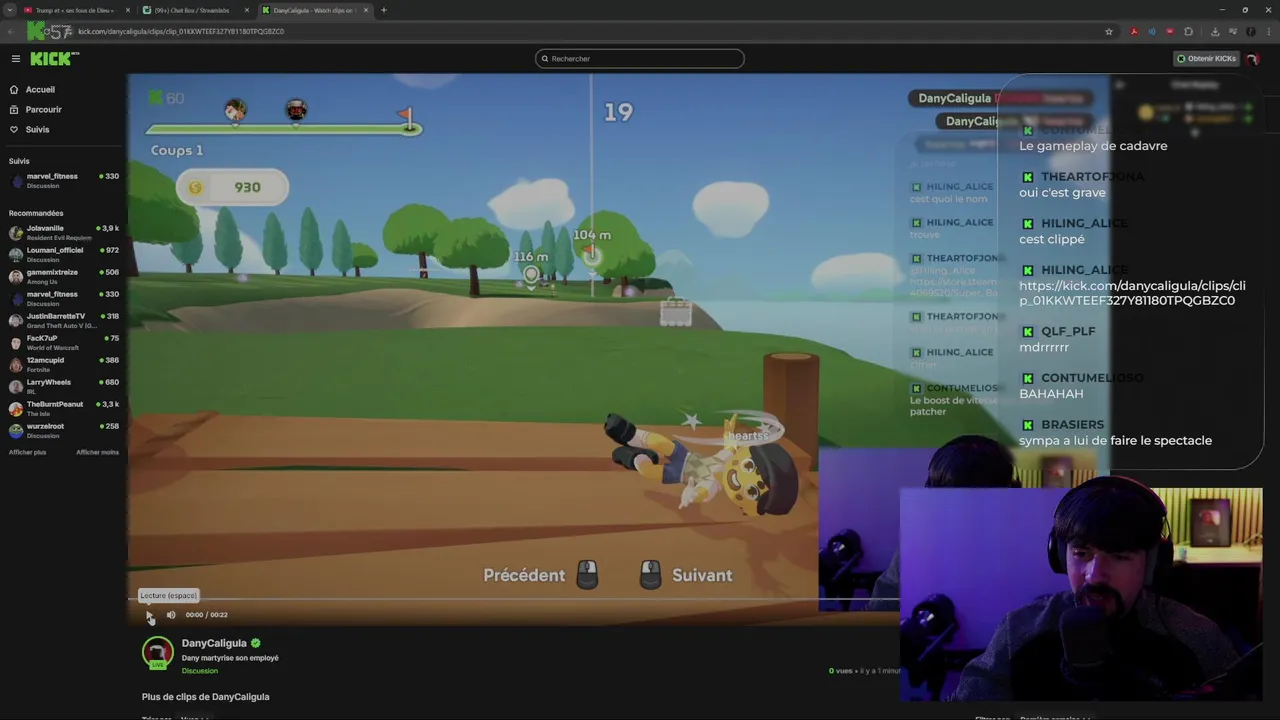Click the Discussion category link under DanyCaligula
This screenshot has height=720, width=1280.
(199, 671)
